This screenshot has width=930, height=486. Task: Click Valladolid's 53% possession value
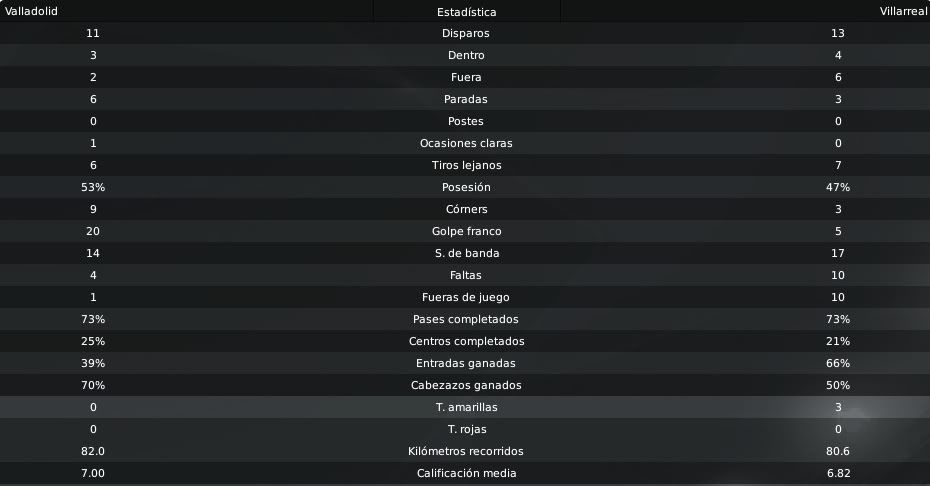tap(93, 187)
